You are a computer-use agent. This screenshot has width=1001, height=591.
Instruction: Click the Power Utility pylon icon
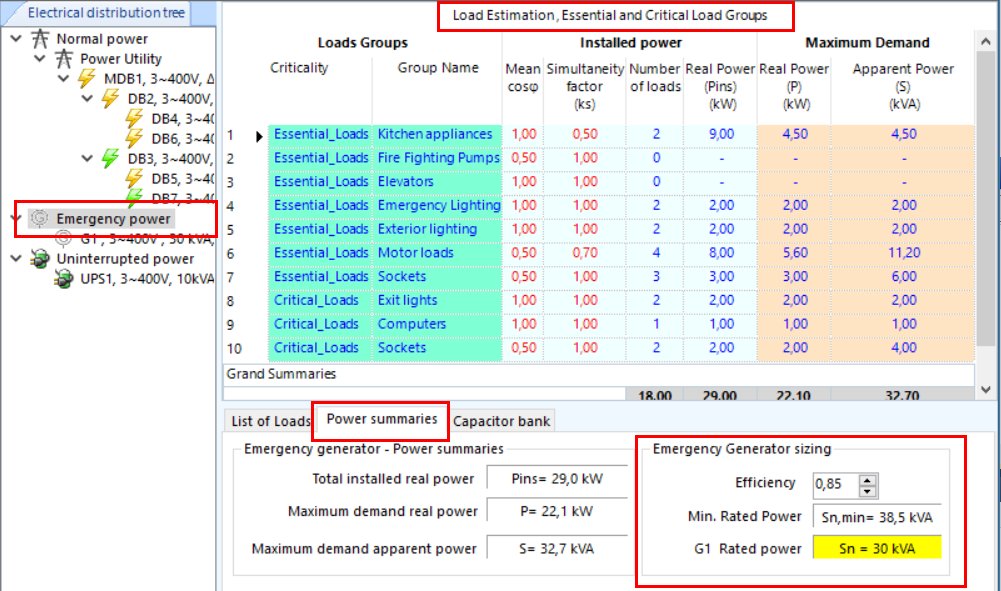pos(65,59)
